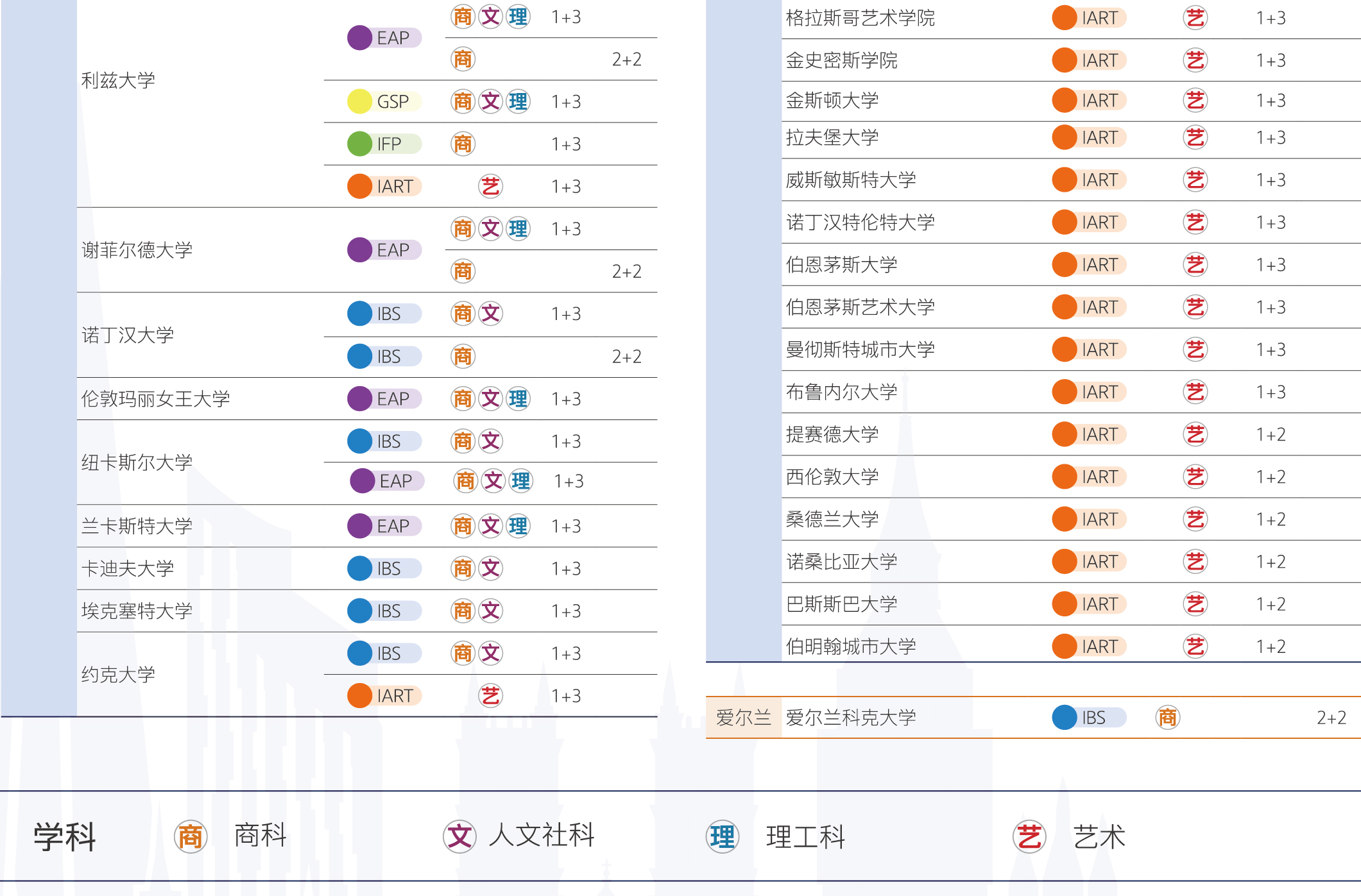Click the 文 icon in 卡迪夫大学 row
The height and width of the screenshot is (896, 1361).
point(490,568)
